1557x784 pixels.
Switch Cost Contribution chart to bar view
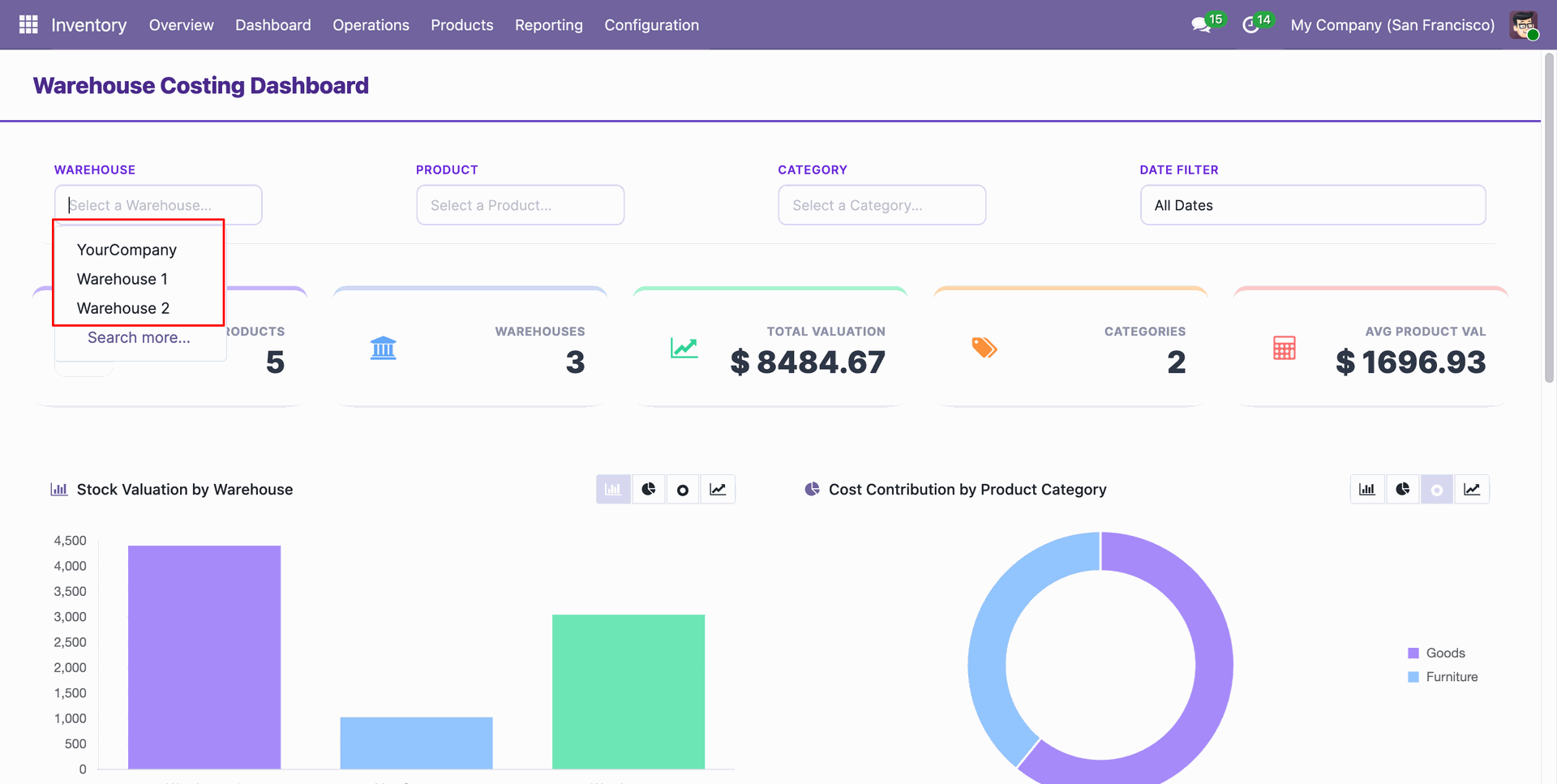click(x=1367, y=490)
